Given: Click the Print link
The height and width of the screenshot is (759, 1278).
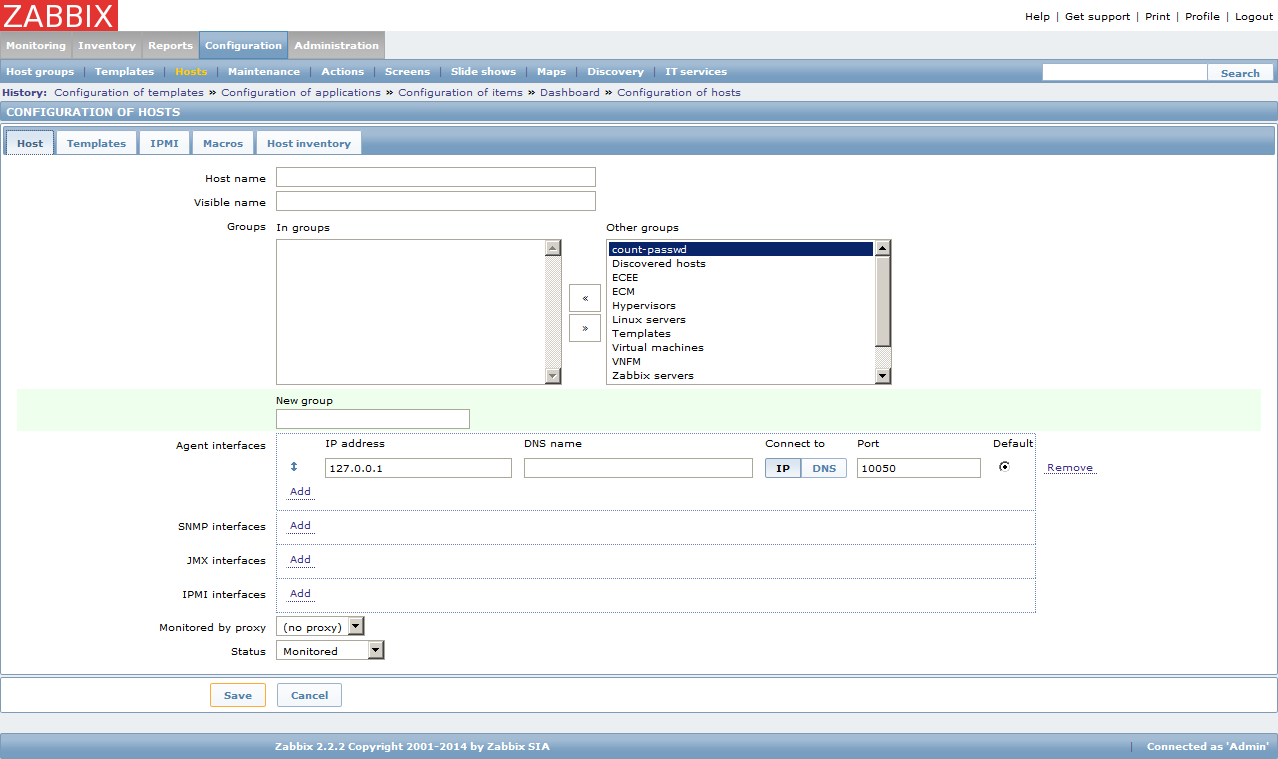Looking at the screenshot, I should click(1158, 17).
